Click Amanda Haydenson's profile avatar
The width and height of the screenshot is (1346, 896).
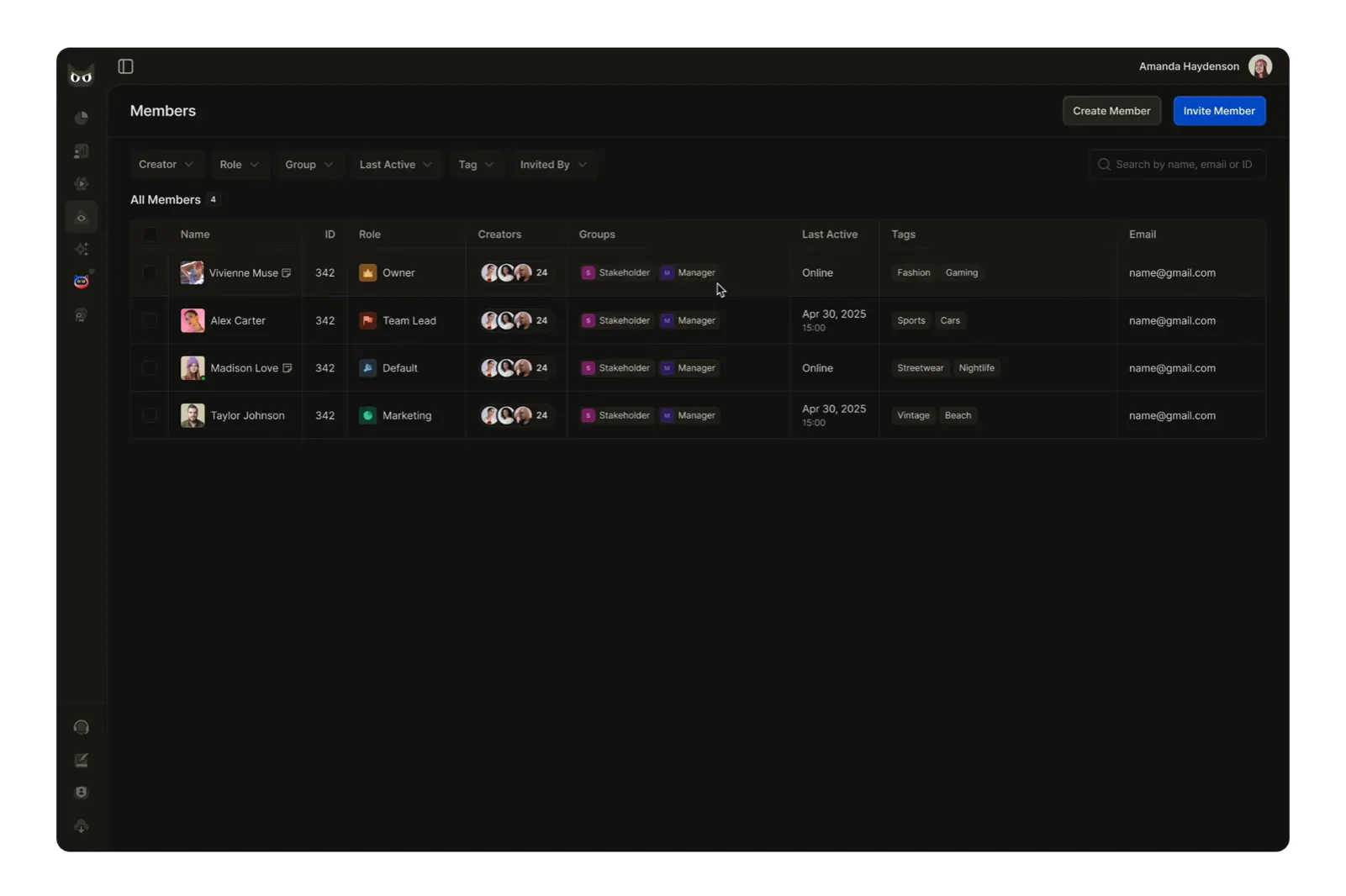1259,66
